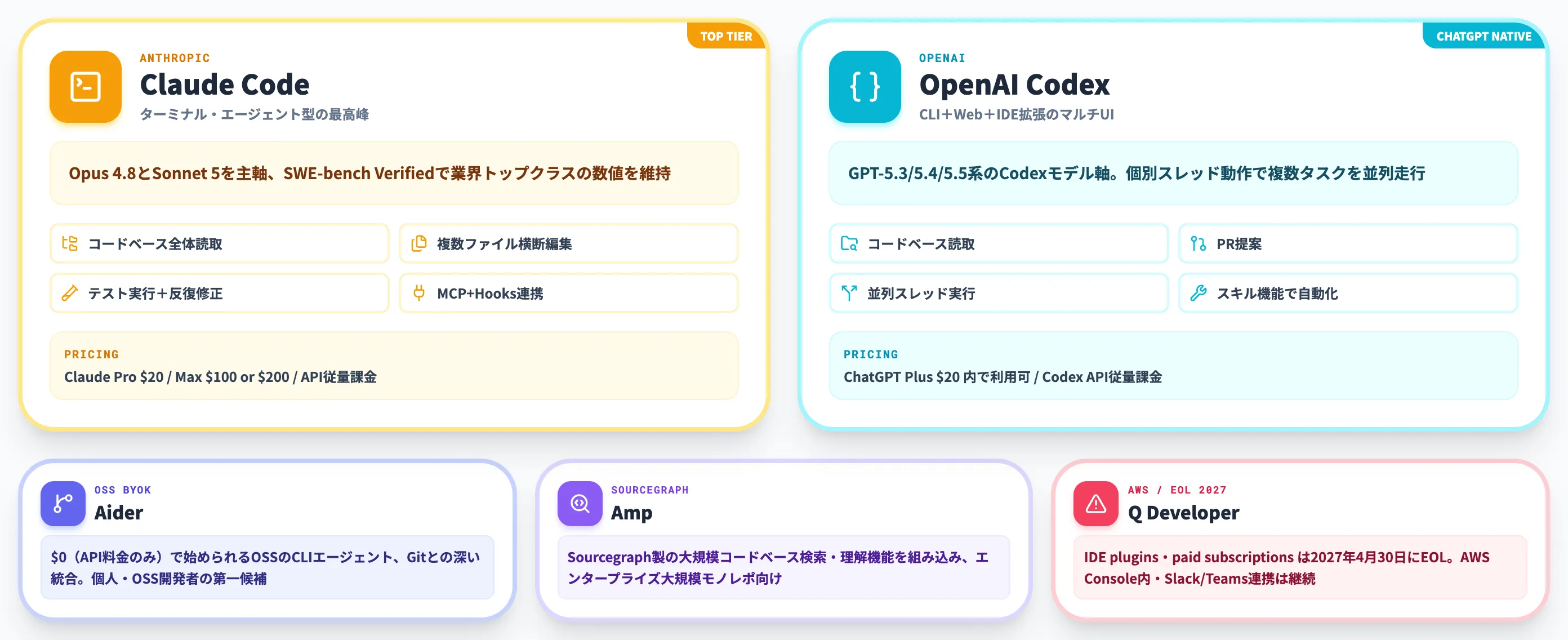1568x640 pixels.
Task: Click the Claude Code title
Action: pyautogui.click(x=225, y=84)
